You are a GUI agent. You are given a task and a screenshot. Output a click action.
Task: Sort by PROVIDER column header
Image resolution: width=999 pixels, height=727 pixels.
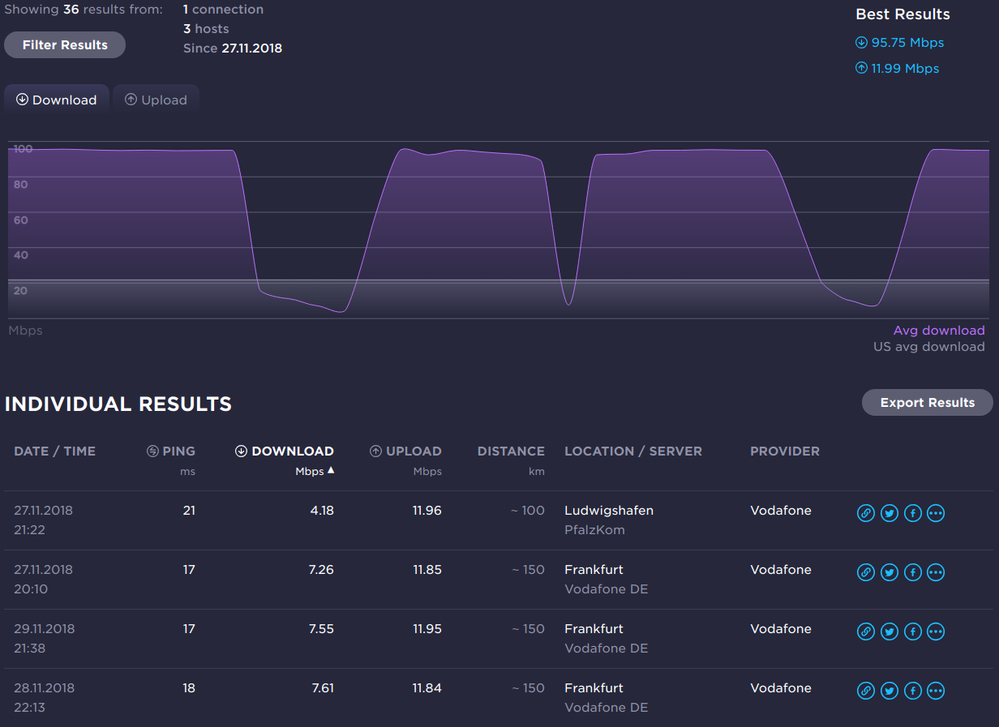tap(785, 451)
